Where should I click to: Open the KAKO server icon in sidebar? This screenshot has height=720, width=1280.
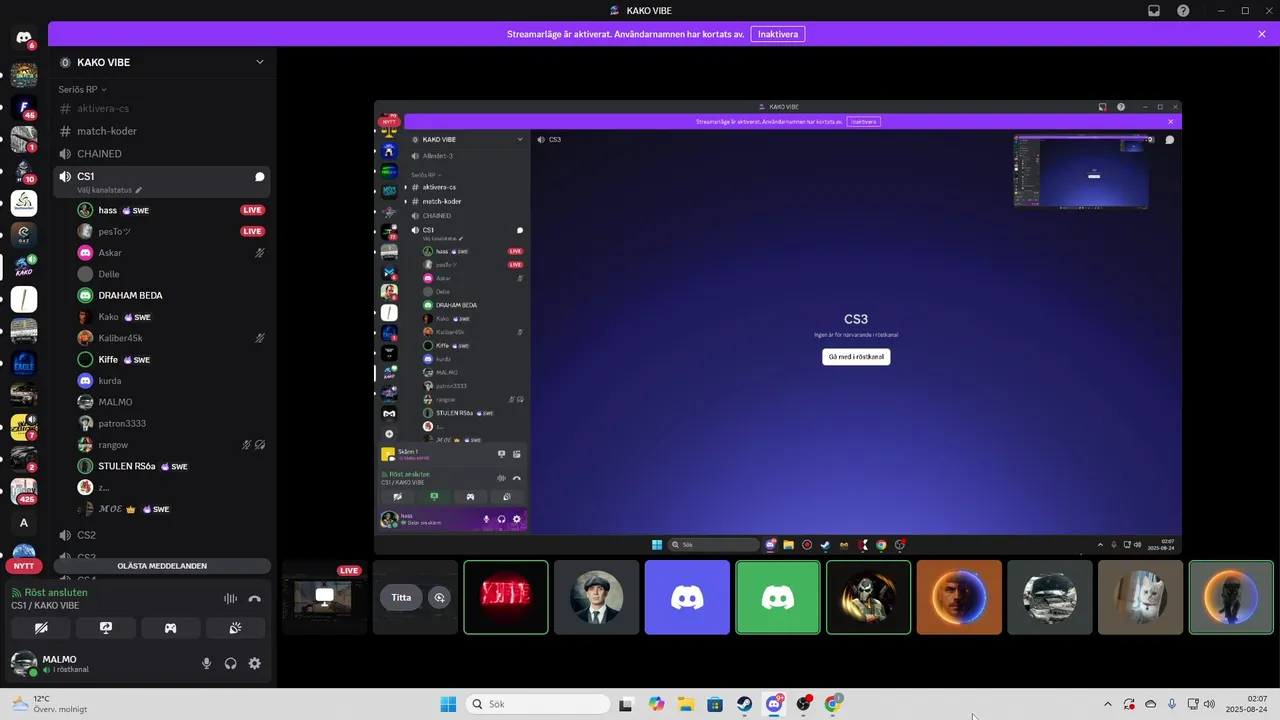(24, 267)
